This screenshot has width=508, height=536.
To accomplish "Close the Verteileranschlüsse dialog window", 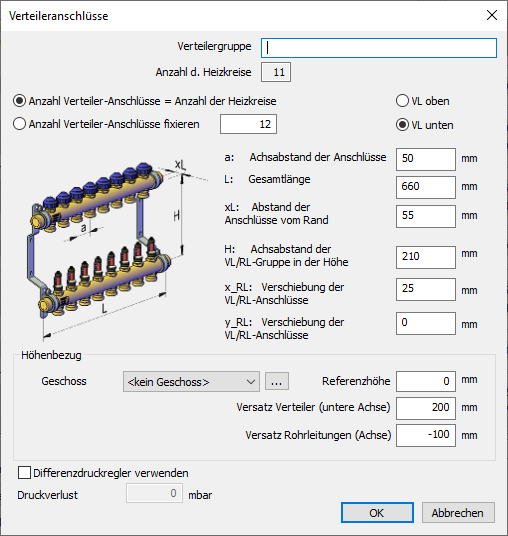I will click(492, 15).
